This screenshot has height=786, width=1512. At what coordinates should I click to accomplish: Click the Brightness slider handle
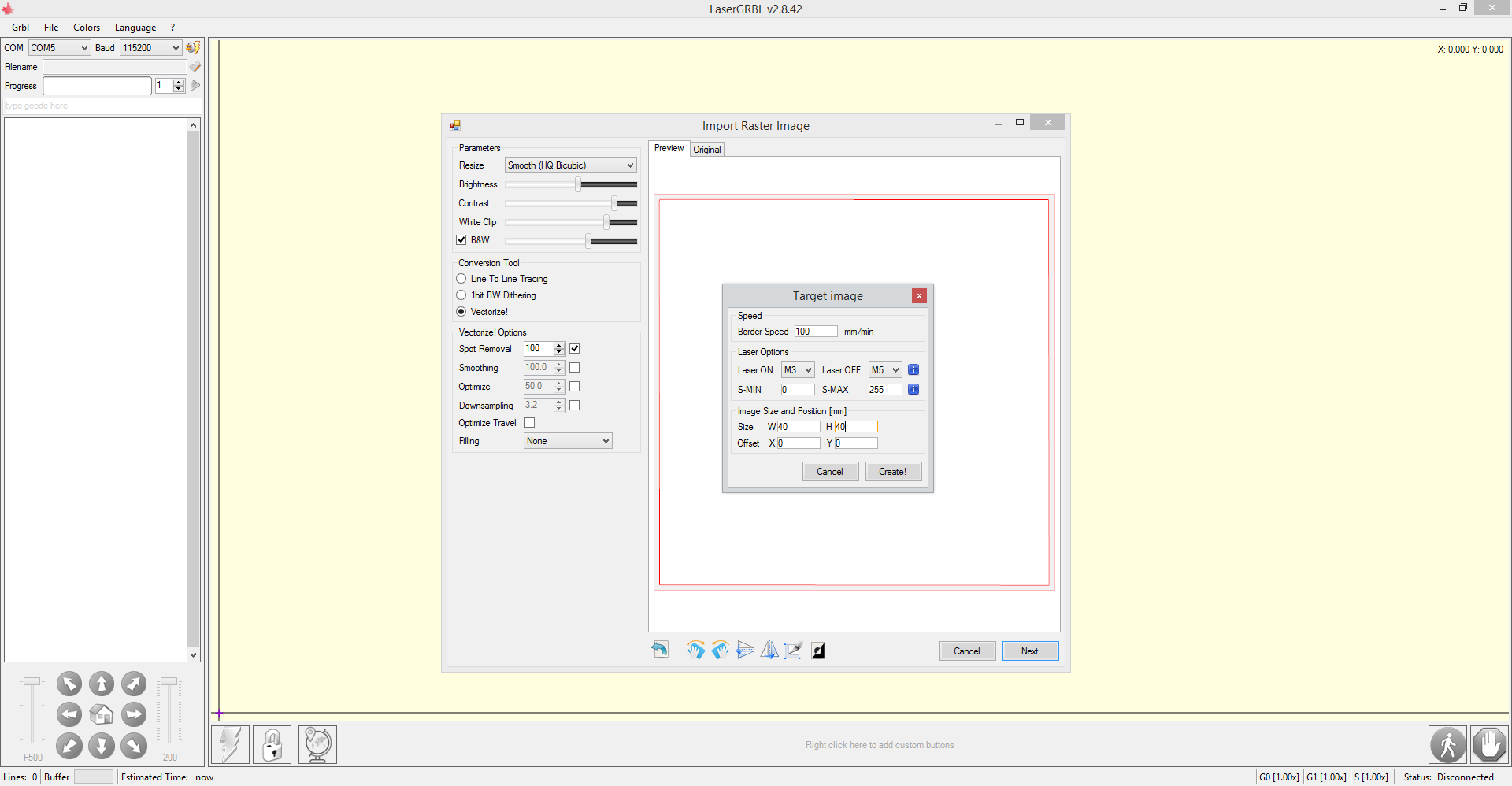point(578,184)
